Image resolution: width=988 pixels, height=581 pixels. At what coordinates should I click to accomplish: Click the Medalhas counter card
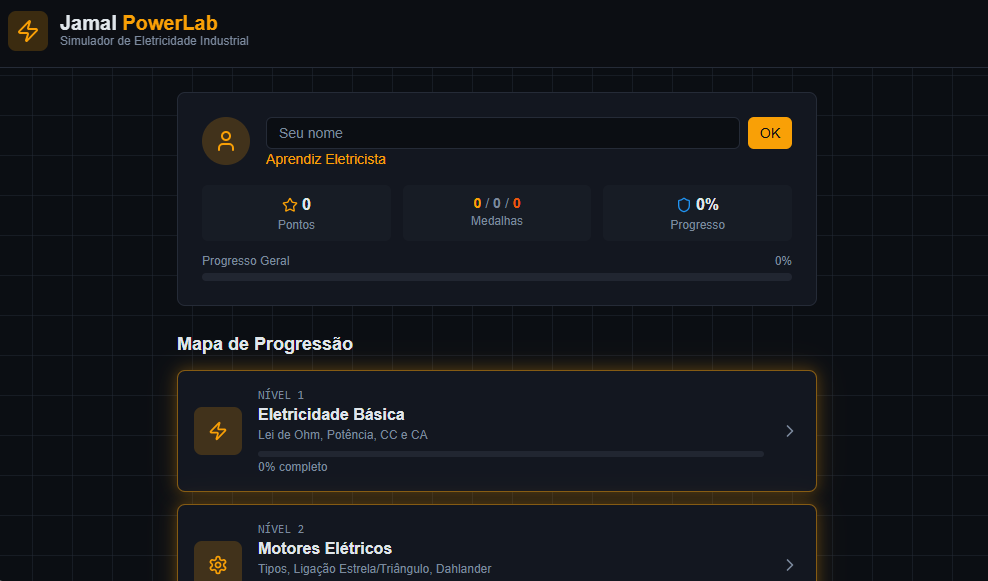point(497,212)
